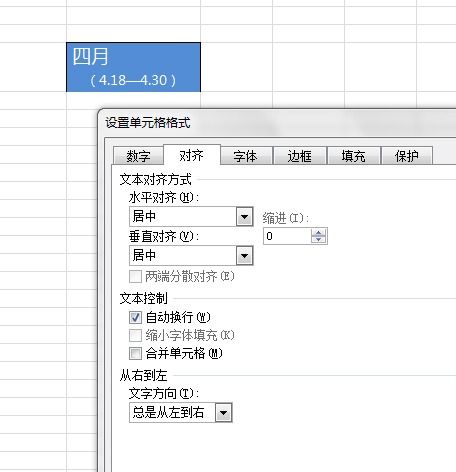This screenshot has height=472, width=456.
Task: Click the 设置单元格格式 dialog title
Action: pos(148,123)
